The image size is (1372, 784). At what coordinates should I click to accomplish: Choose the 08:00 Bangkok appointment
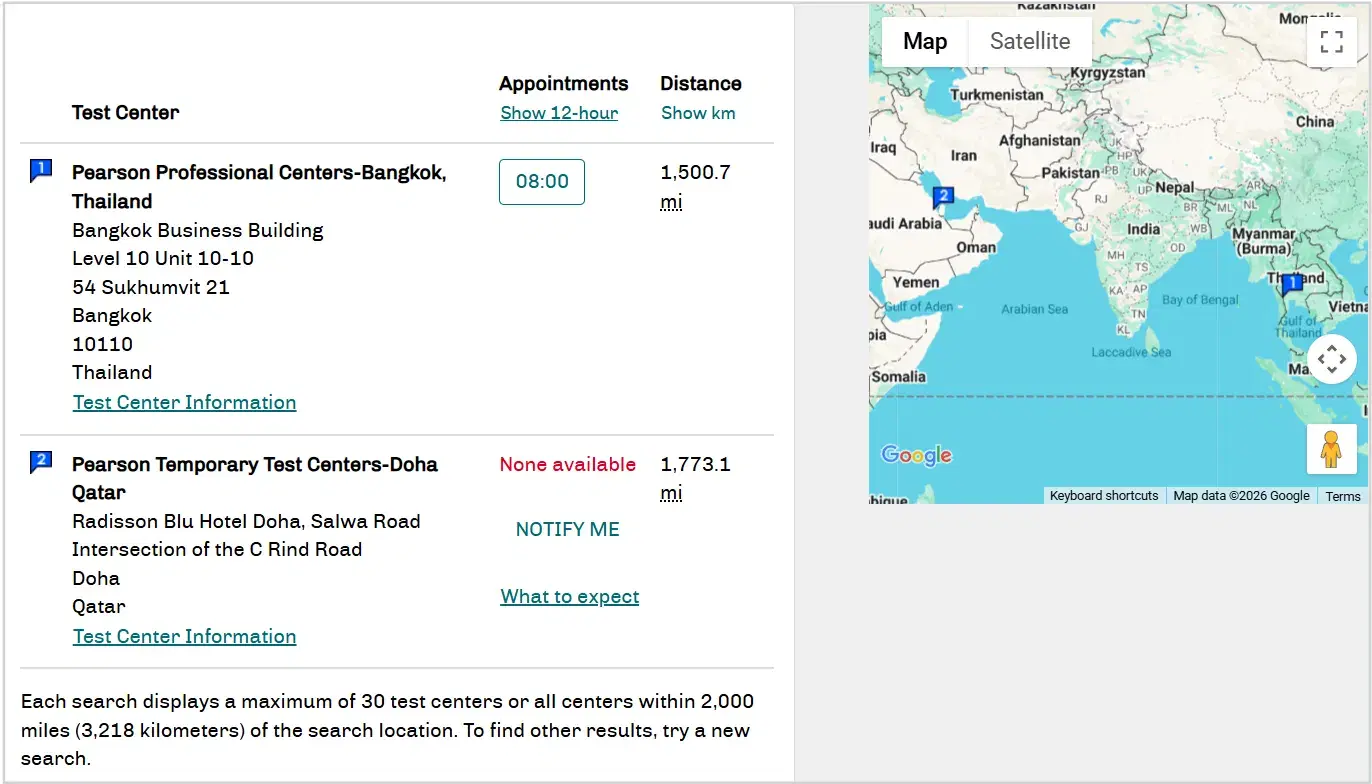[x=542, y=182]
